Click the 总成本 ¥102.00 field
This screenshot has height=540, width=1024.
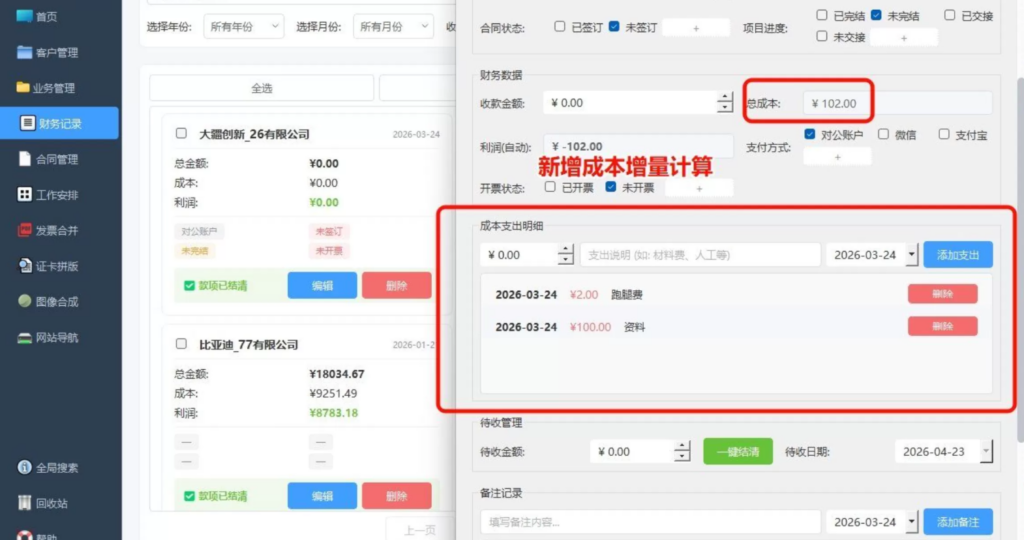[x=898, y=103]
